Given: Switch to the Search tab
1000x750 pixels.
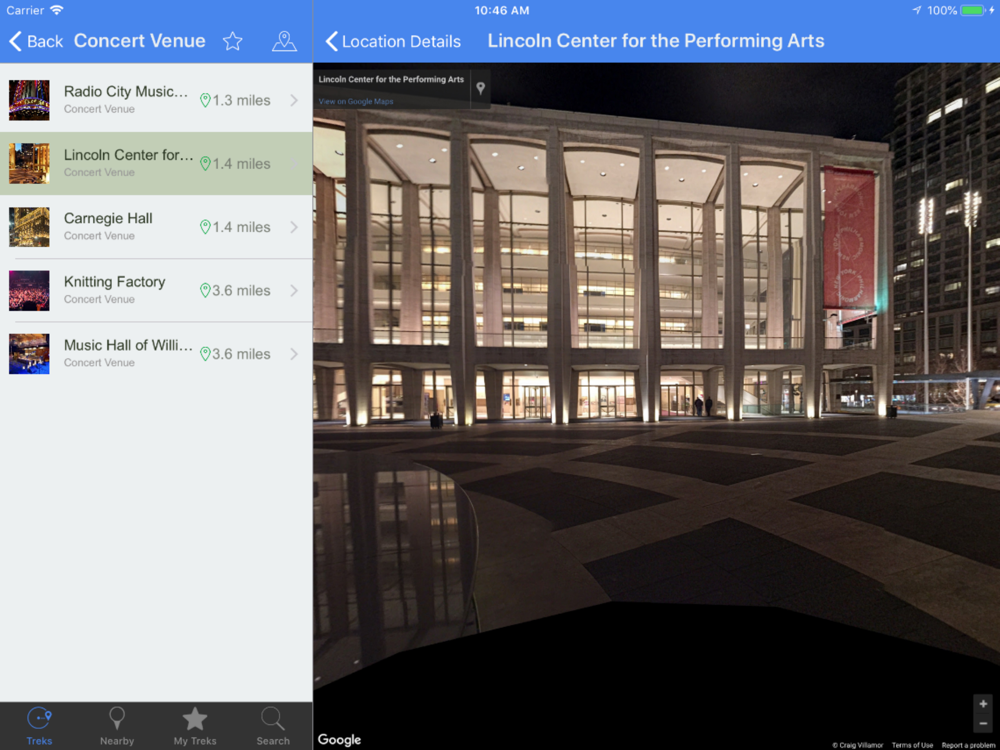Looking at the screenshot, I should tap(273, 726).
